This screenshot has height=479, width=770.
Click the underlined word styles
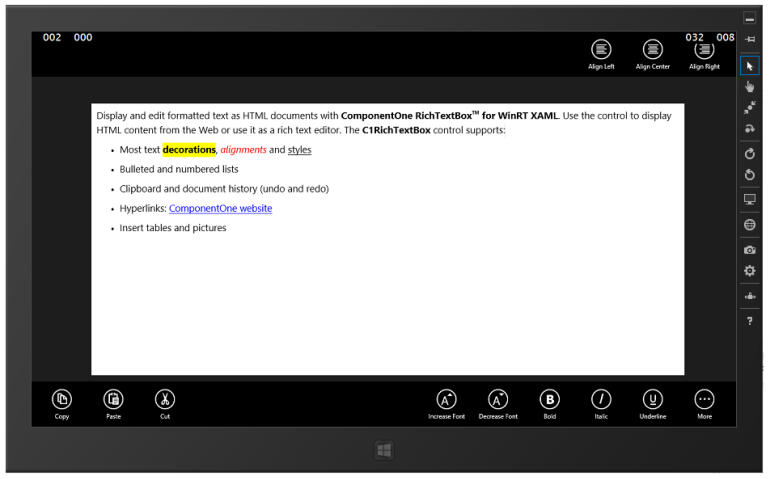(x=300, y=149)
